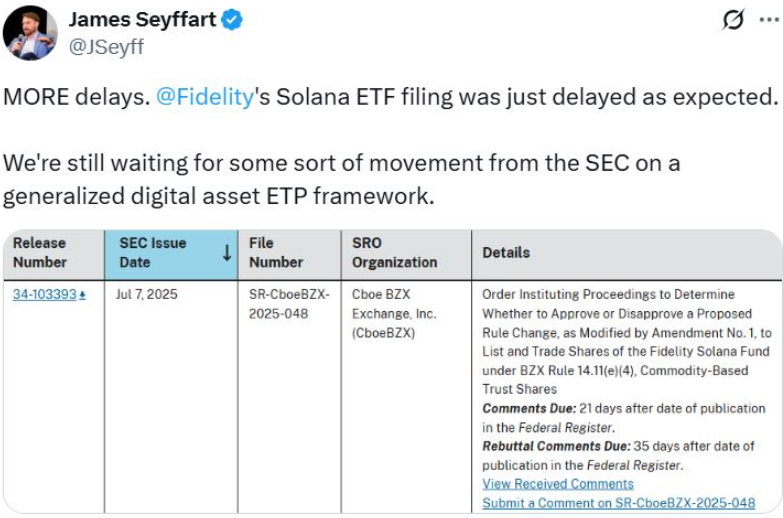The image size is (783, 518).
Task: Open the three-dot more options menu
Action: (x=767, y=20)
